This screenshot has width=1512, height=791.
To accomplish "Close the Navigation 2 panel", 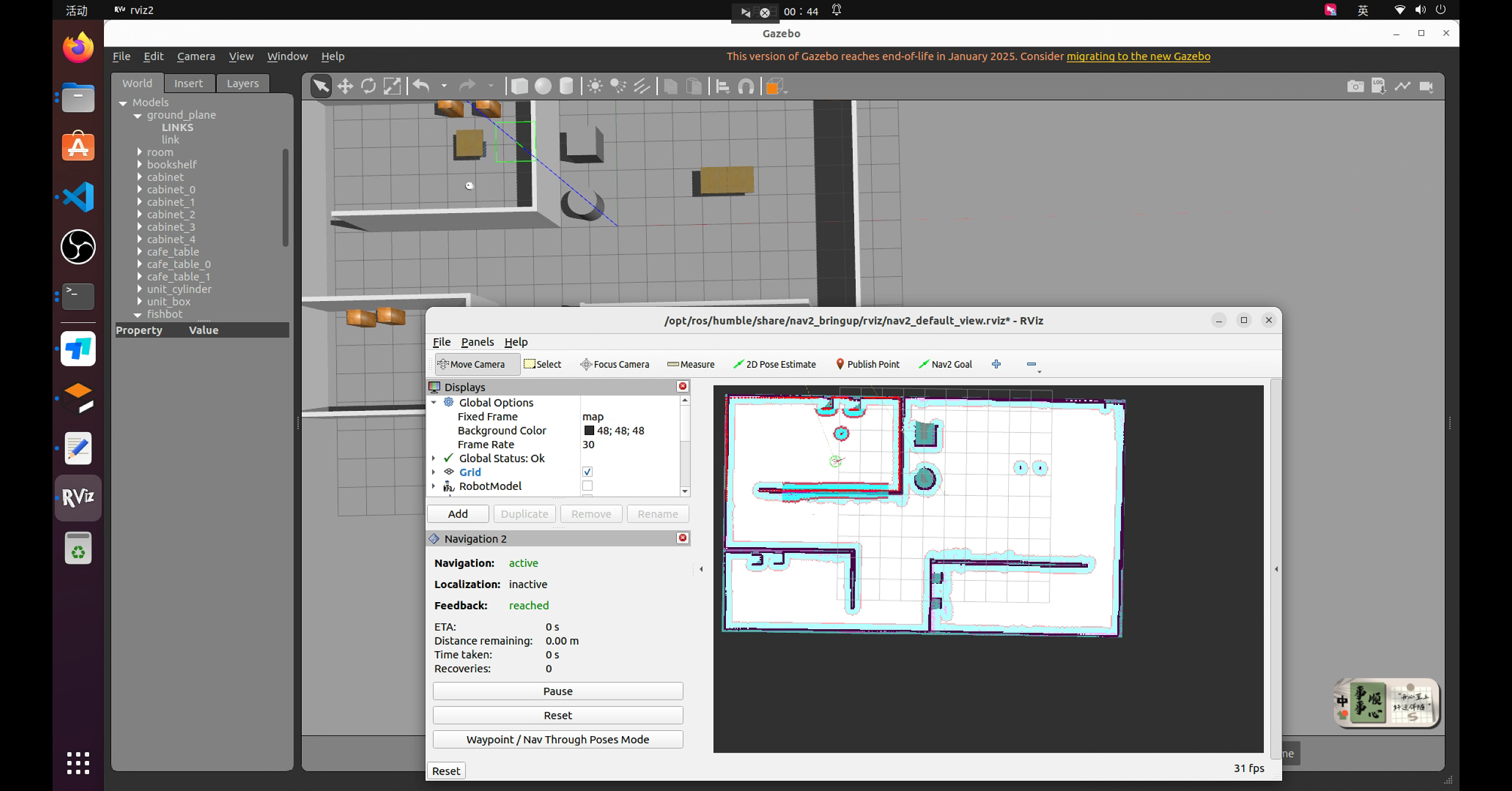I will [x=683, y=538].
